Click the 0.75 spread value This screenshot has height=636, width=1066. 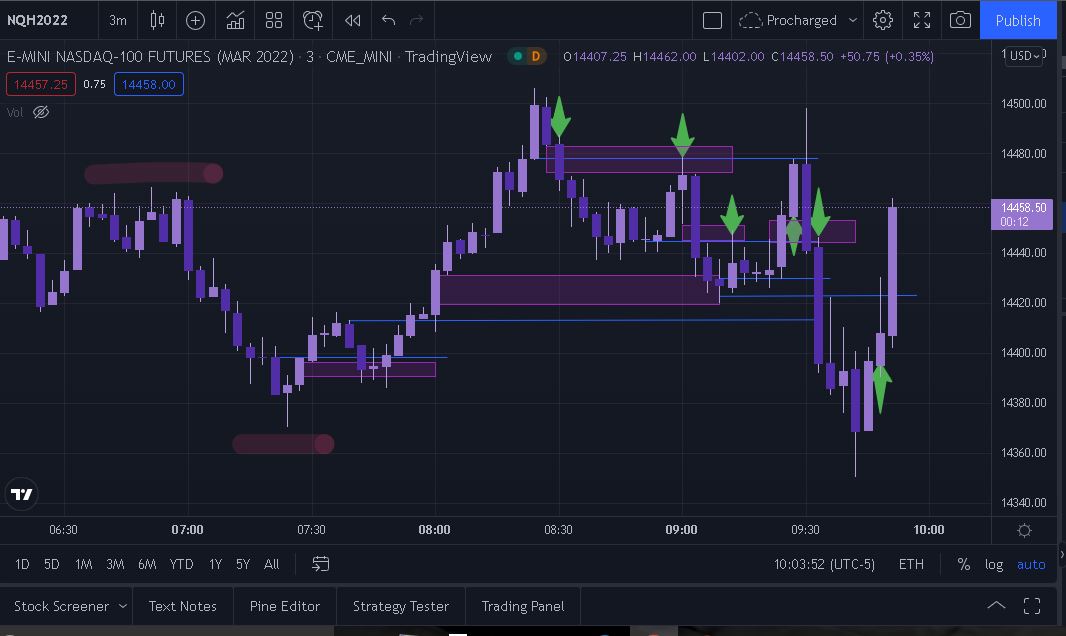[94, 84]
